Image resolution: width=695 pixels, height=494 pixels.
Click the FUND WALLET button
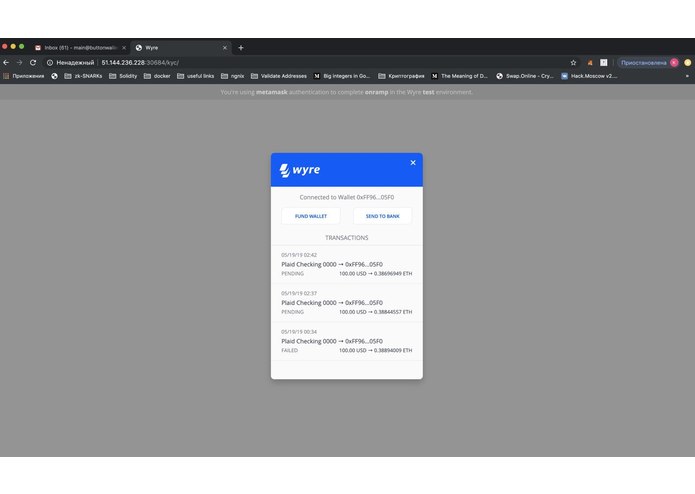pyautogui.click(x=311, y=216)
